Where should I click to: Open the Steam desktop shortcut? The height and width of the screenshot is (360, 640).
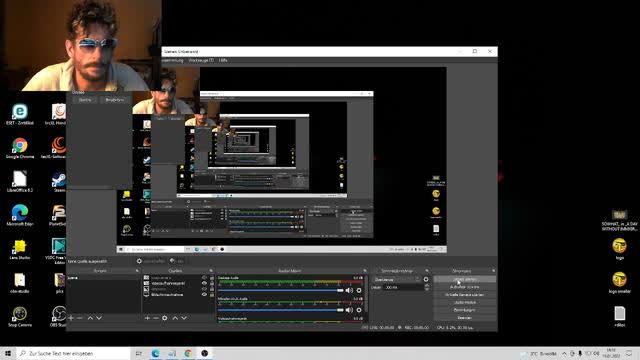59,182
